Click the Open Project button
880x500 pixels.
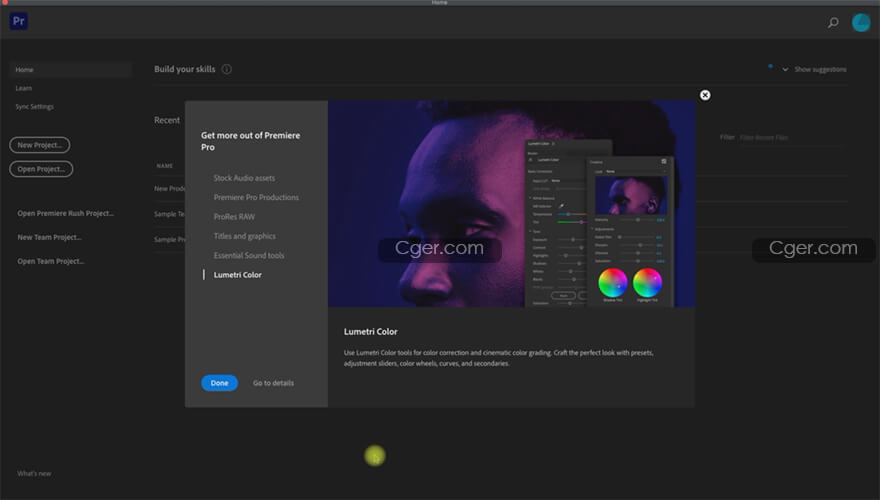coord(41,169)
